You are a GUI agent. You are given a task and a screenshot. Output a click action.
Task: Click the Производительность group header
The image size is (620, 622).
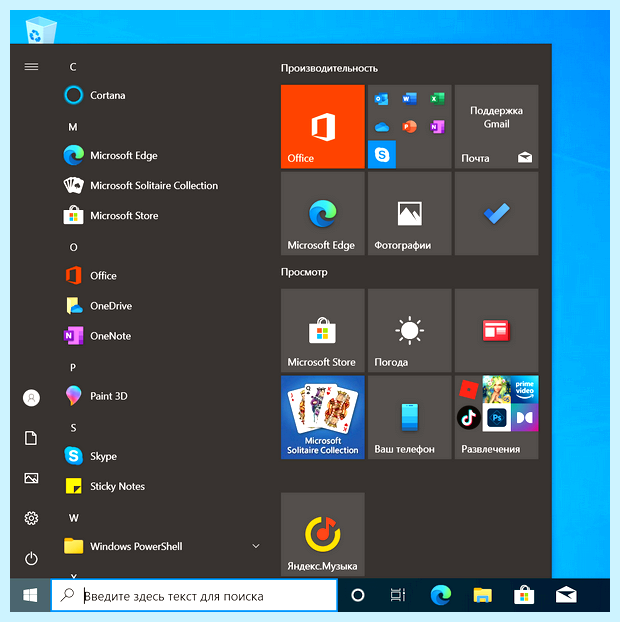(329, 68)
